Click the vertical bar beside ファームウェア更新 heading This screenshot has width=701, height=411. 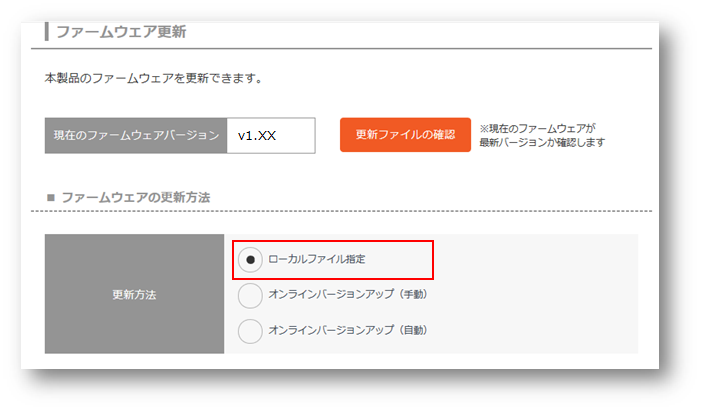pyautogui.click(x=47, y=32)
